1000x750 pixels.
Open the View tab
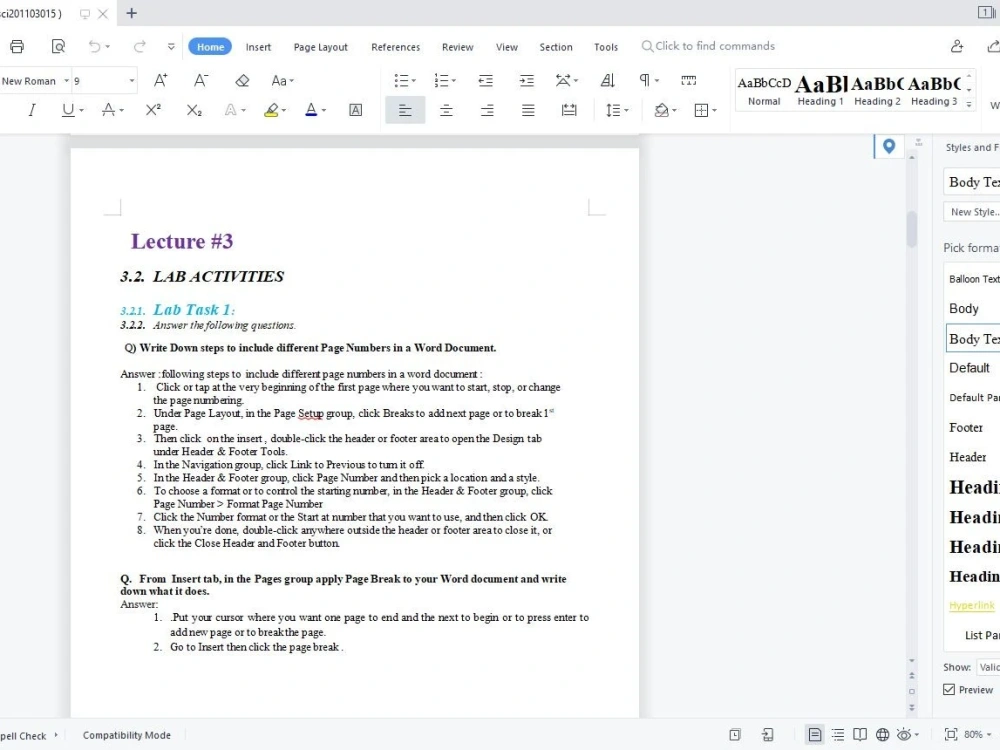pyautogui.click(x=507, y=47)
